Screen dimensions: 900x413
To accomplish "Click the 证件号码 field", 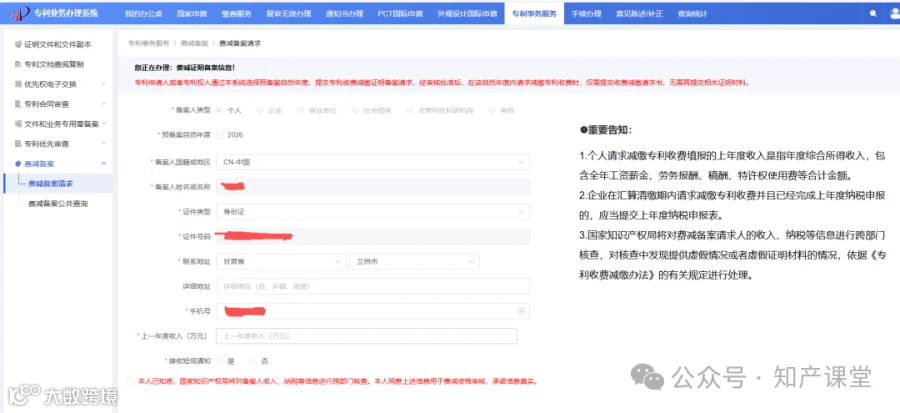I will tap(373, 236).
